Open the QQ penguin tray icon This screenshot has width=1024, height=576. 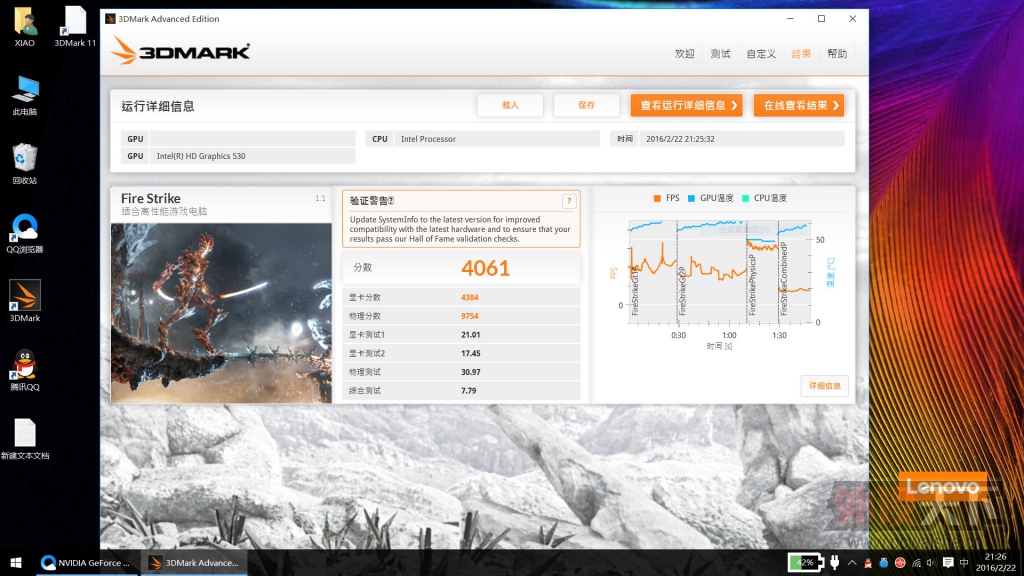[x=868, y=563]
